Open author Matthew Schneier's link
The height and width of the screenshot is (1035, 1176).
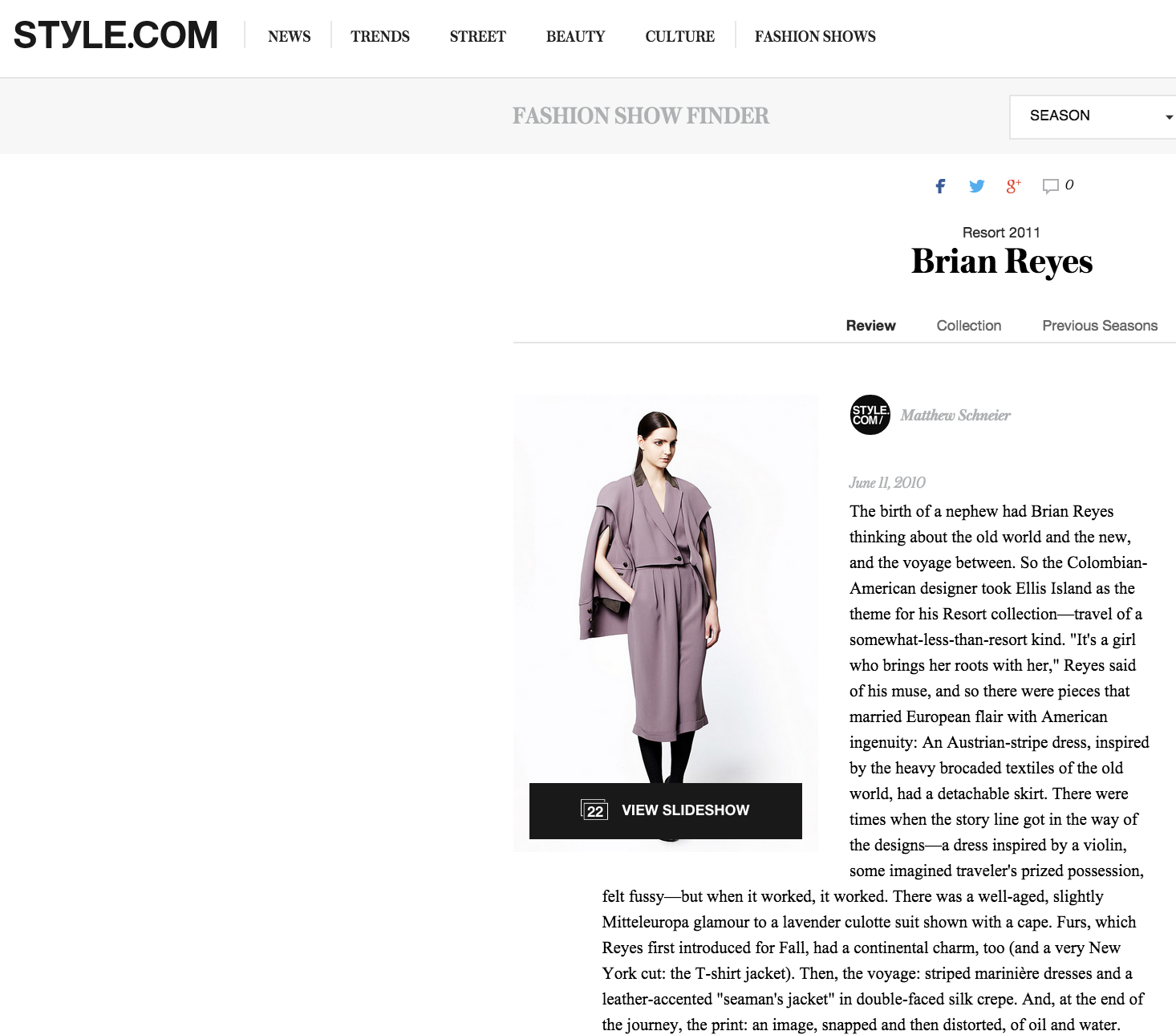point(955,415)
